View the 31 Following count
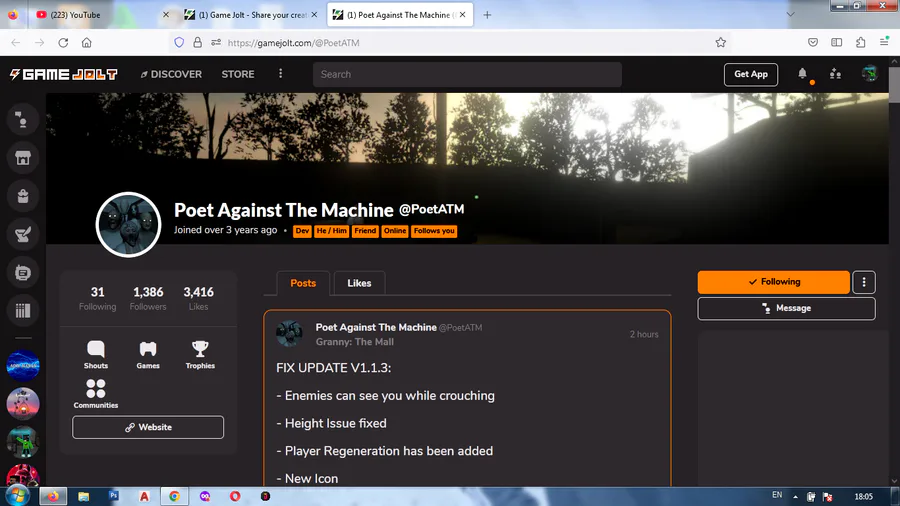Image resolution: width=900 pixels, height=506 pixels. click(x=98, y=298)
